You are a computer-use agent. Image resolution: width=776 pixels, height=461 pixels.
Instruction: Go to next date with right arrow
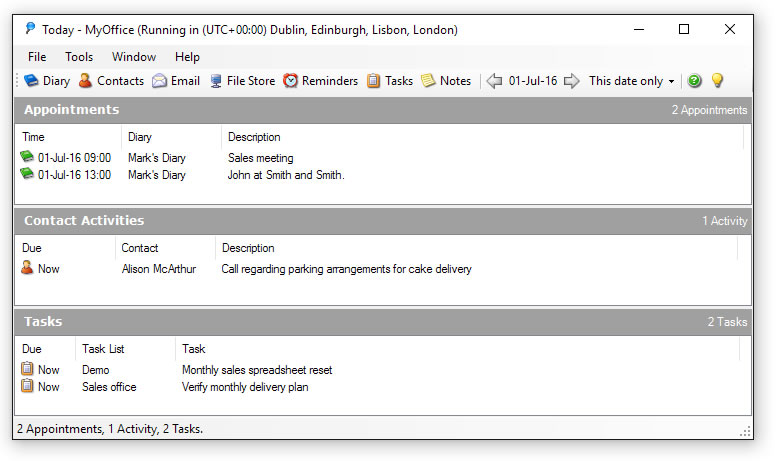[571, 81]
